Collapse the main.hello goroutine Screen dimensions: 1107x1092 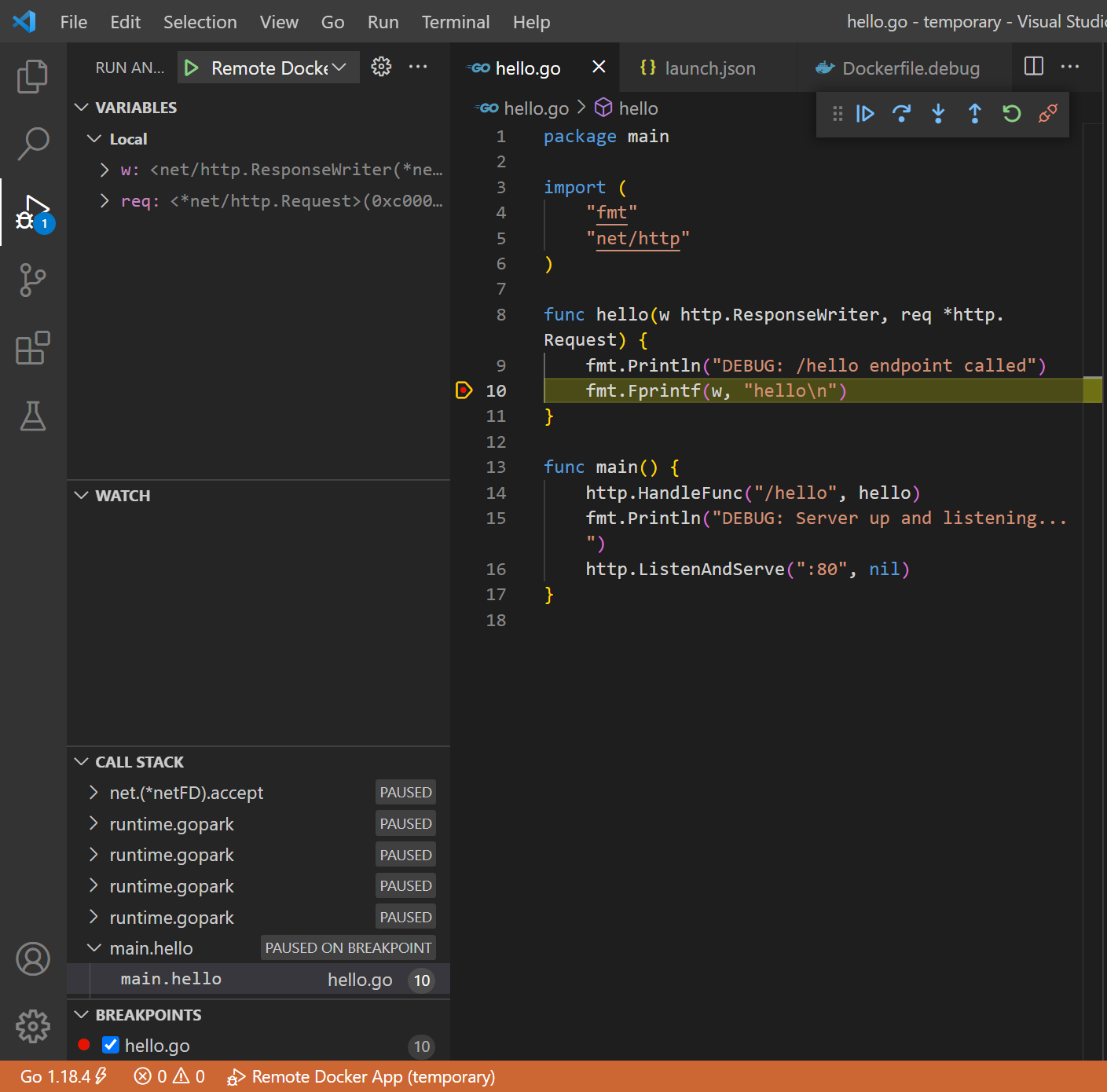point(93,948)
